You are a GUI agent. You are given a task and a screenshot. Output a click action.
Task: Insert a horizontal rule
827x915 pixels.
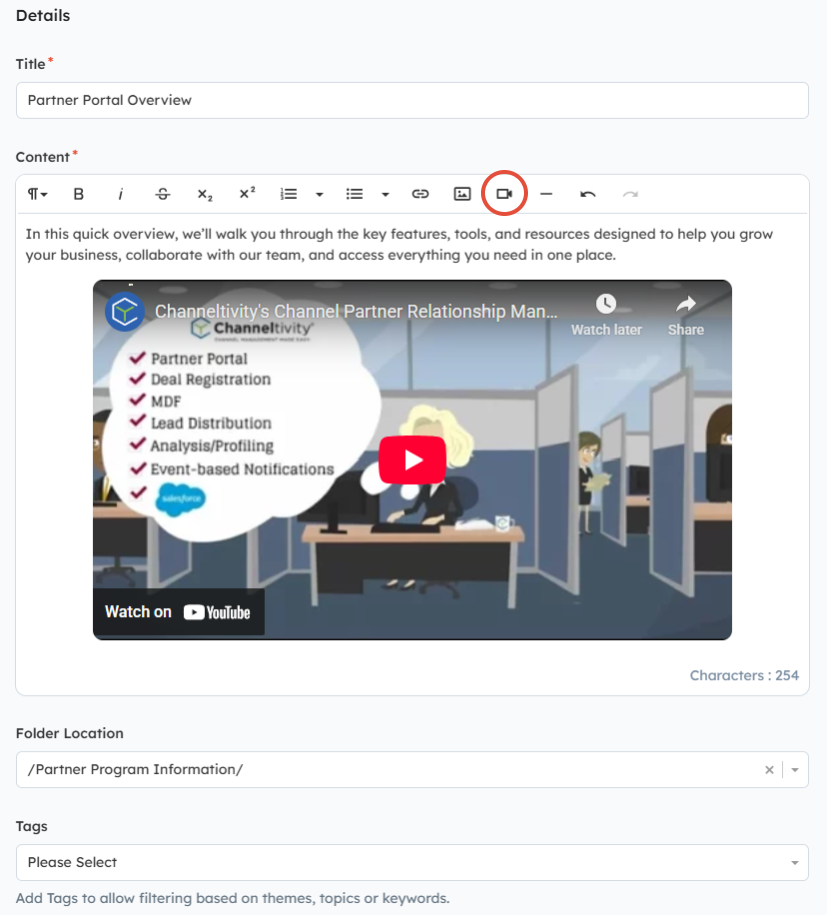coord(546,194)
